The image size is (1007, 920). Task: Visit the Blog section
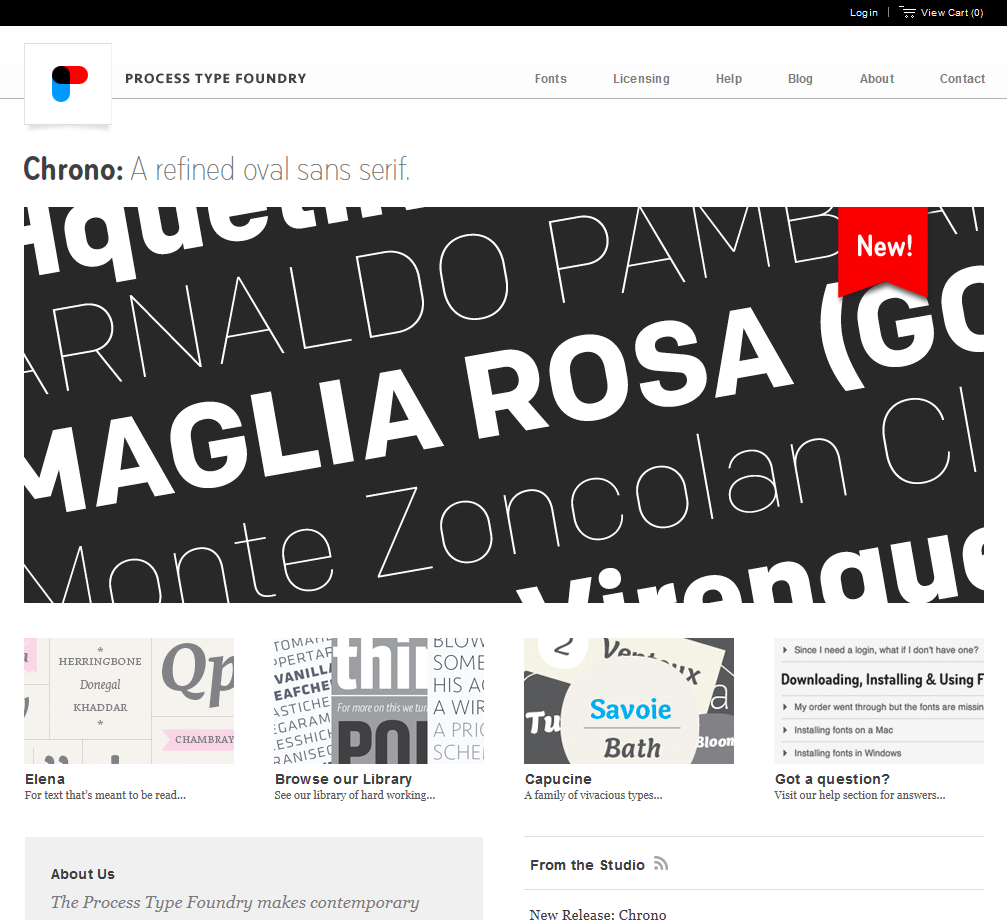800,78
